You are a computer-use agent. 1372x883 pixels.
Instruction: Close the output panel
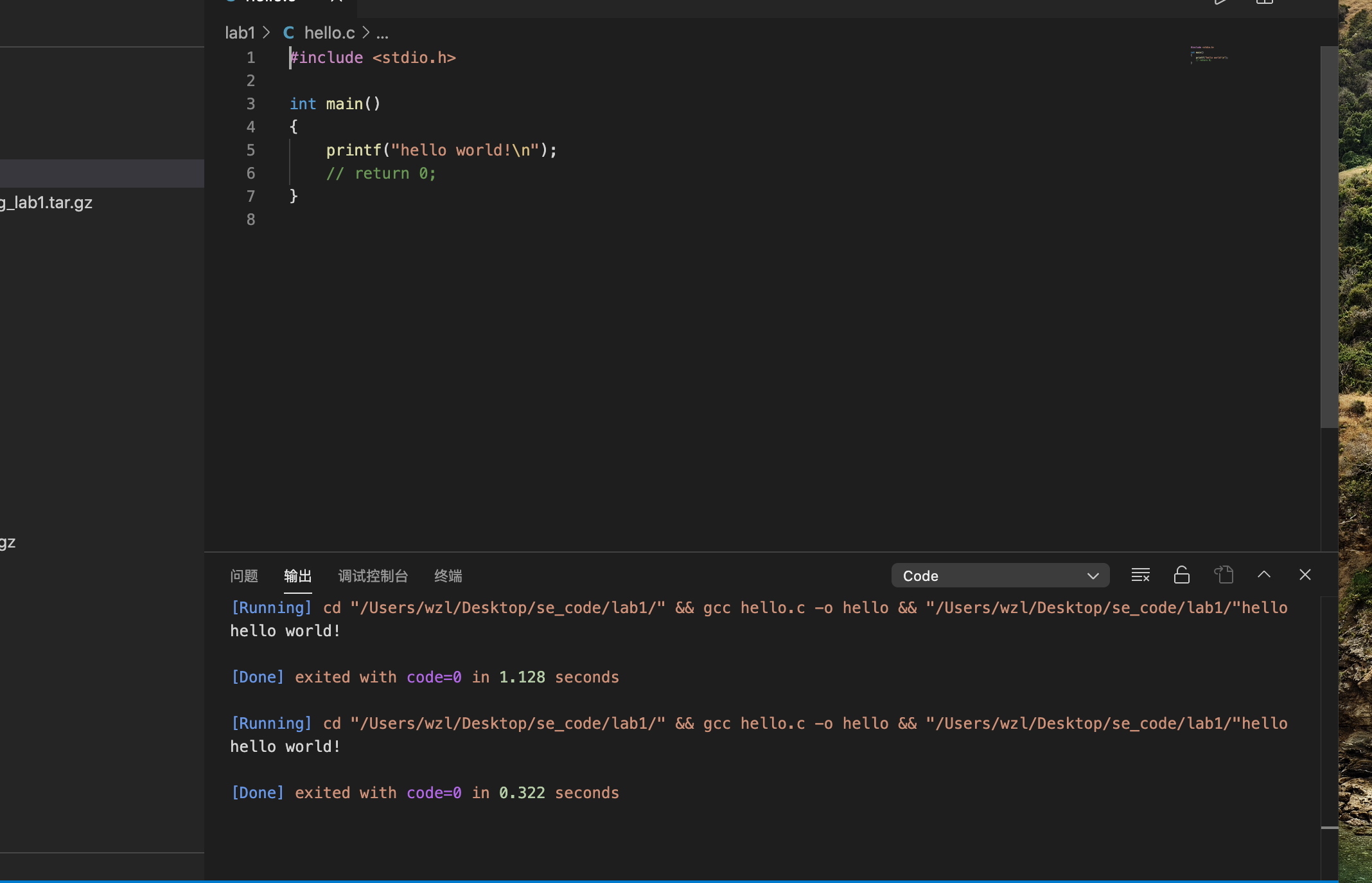[x=1305, y=575]
